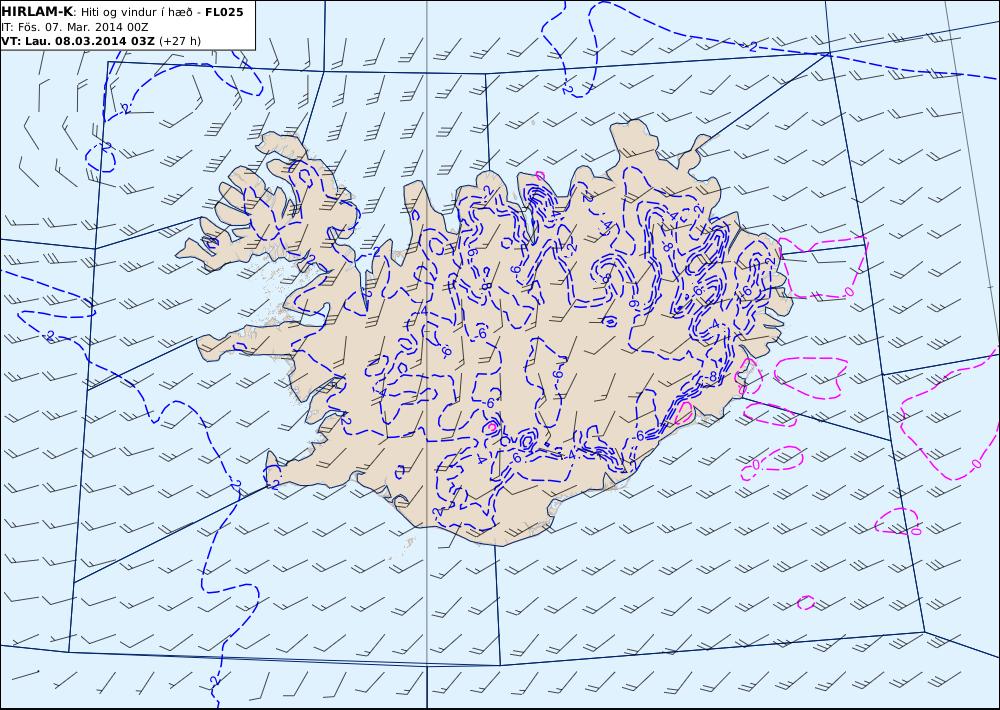Select the 'IT: Fös. 07. Mar. 2014 00Z' line
The image size is (1000, 710).
75,27
